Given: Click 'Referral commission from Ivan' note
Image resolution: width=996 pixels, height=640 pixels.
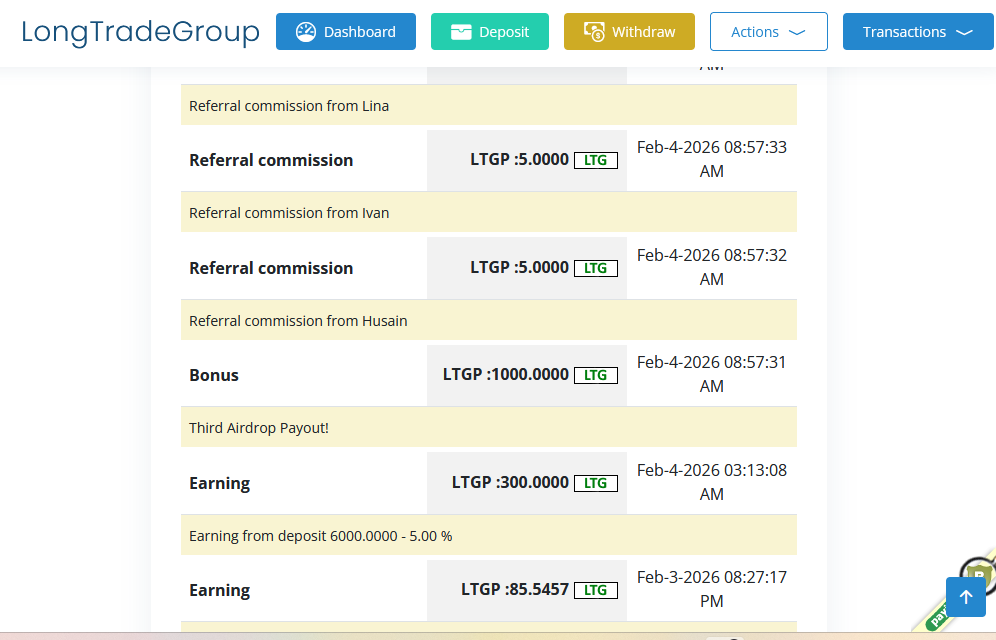Looking at the screenshot, I should coord(289,213).
